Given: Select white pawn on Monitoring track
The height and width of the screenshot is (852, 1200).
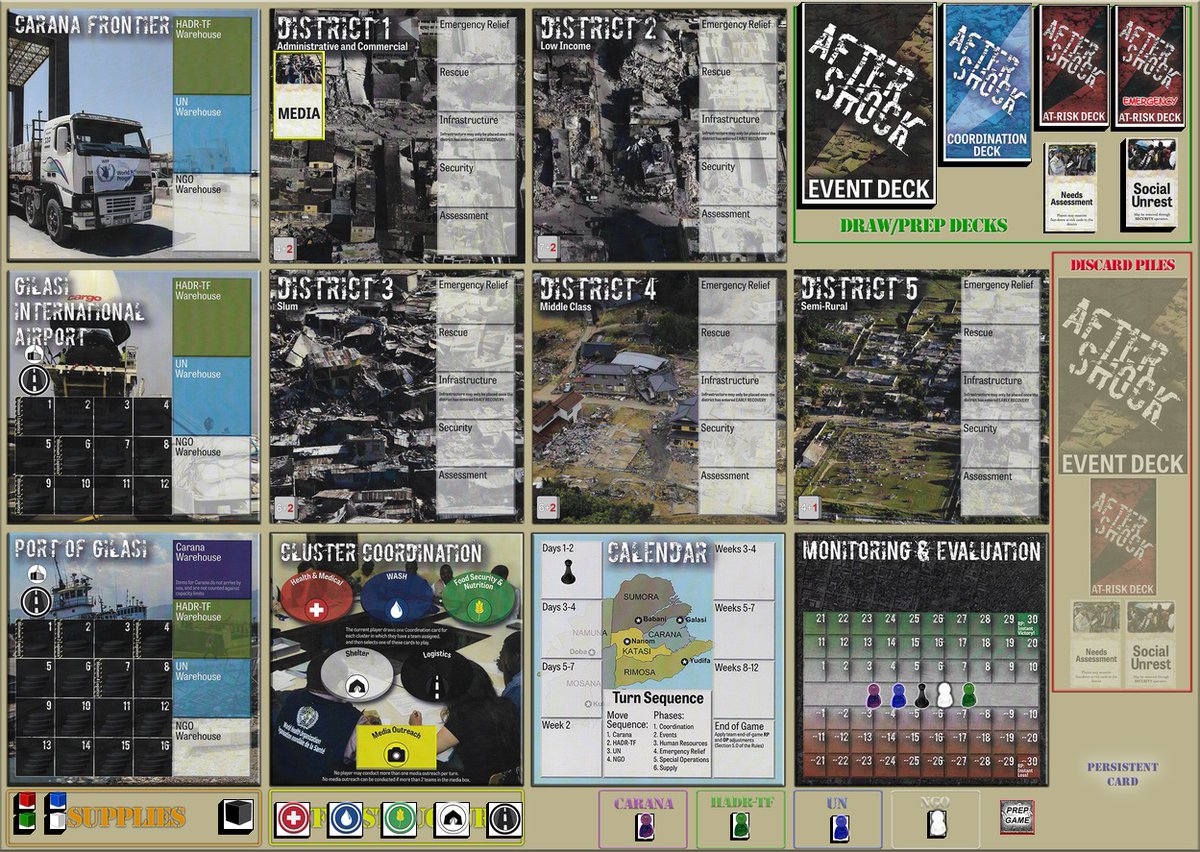Looking at the screenshot, I should point(945,693).
